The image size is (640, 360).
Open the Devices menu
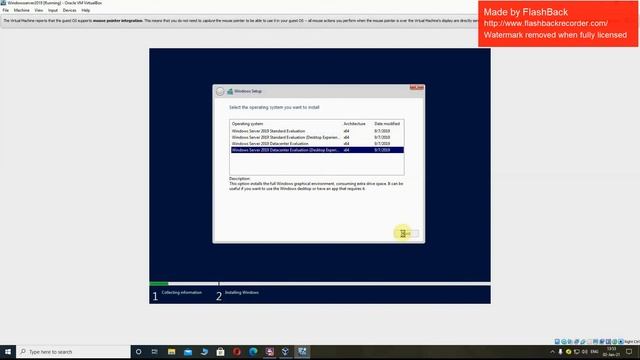69,10
